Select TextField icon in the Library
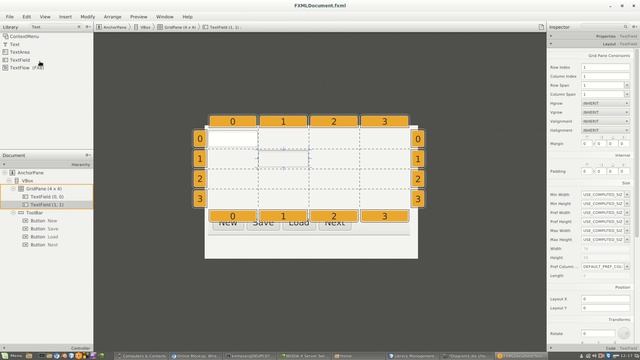Viewport: 640px width, 360px height. tap(5, 60)
